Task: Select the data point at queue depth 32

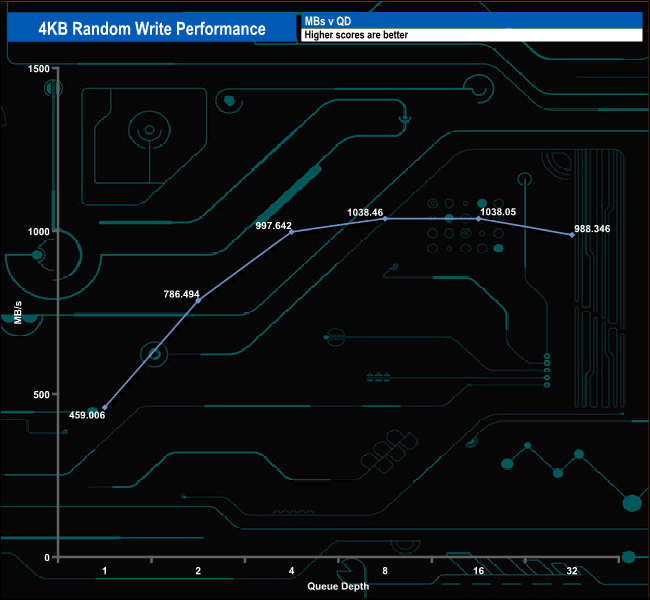Action: [571, 235]
